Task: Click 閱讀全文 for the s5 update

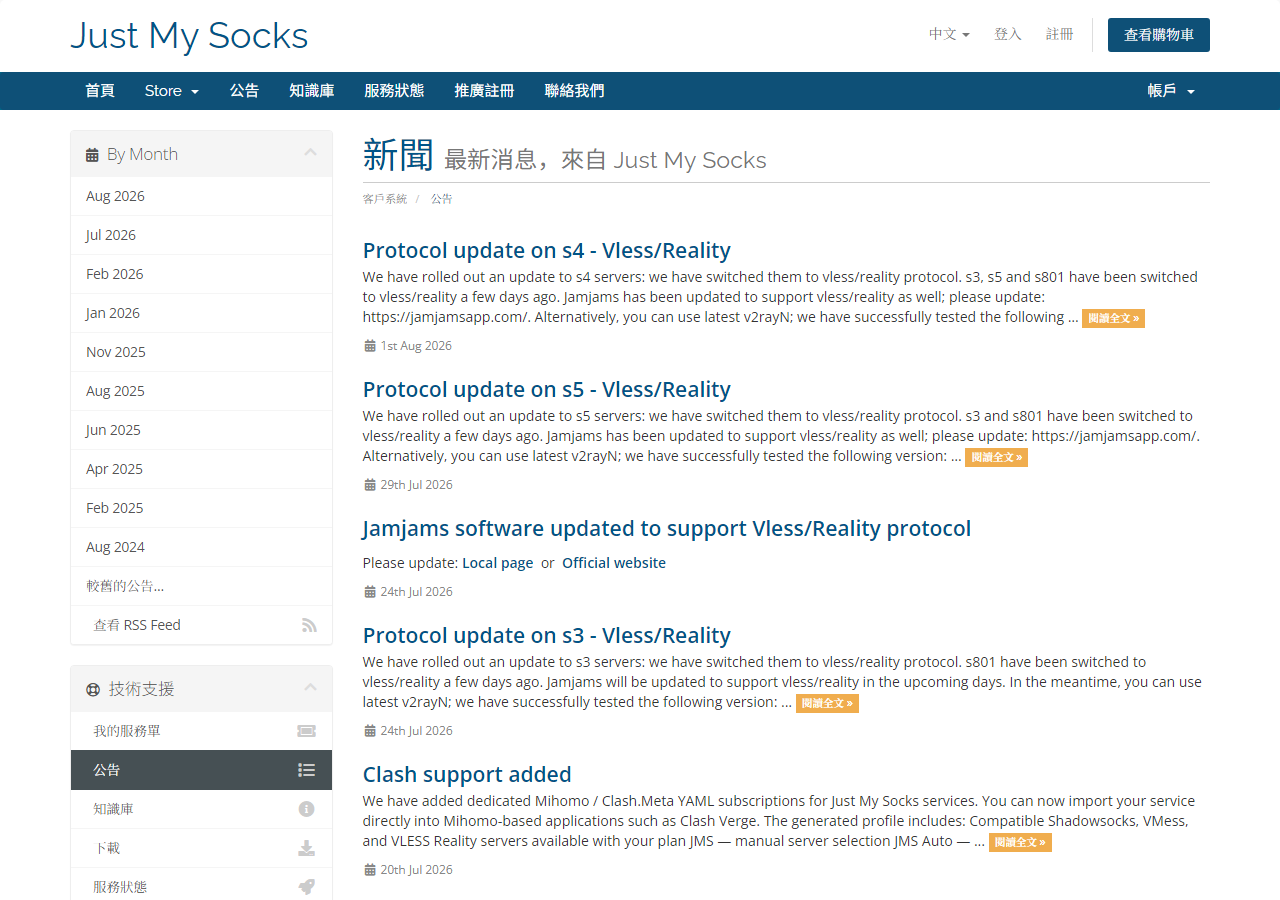Action: [996, 457]
